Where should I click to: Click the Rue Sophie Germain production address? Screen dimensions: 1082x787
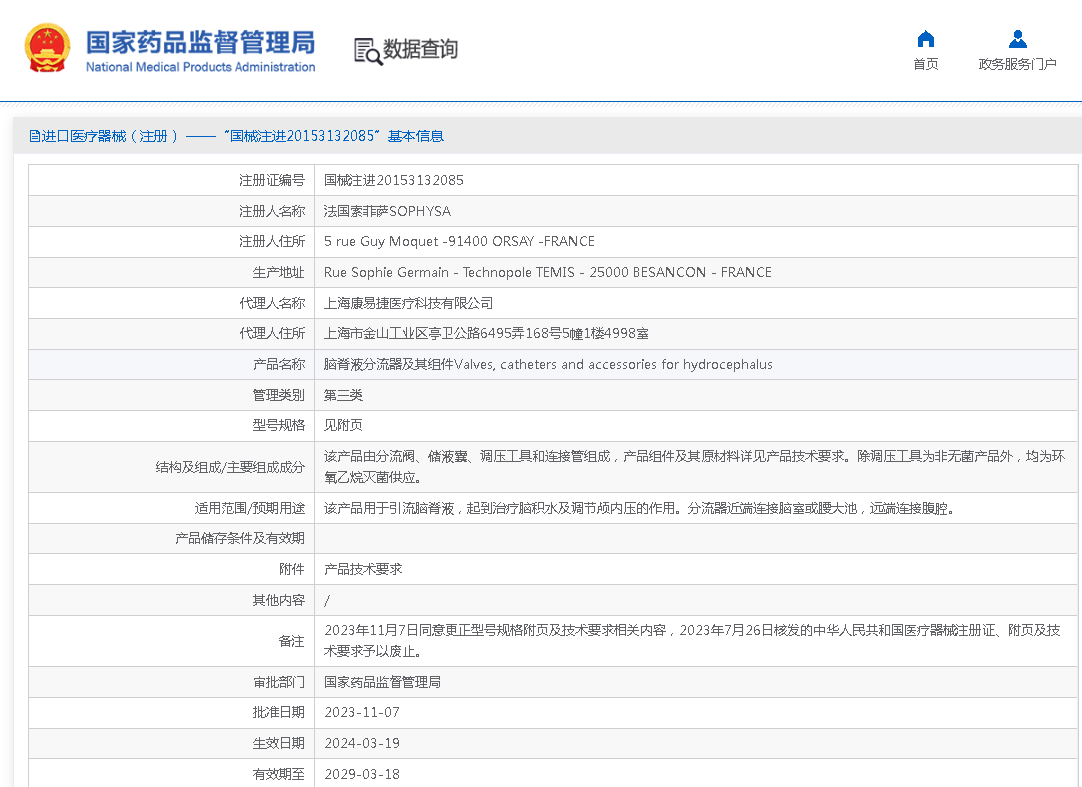point(547,272)
